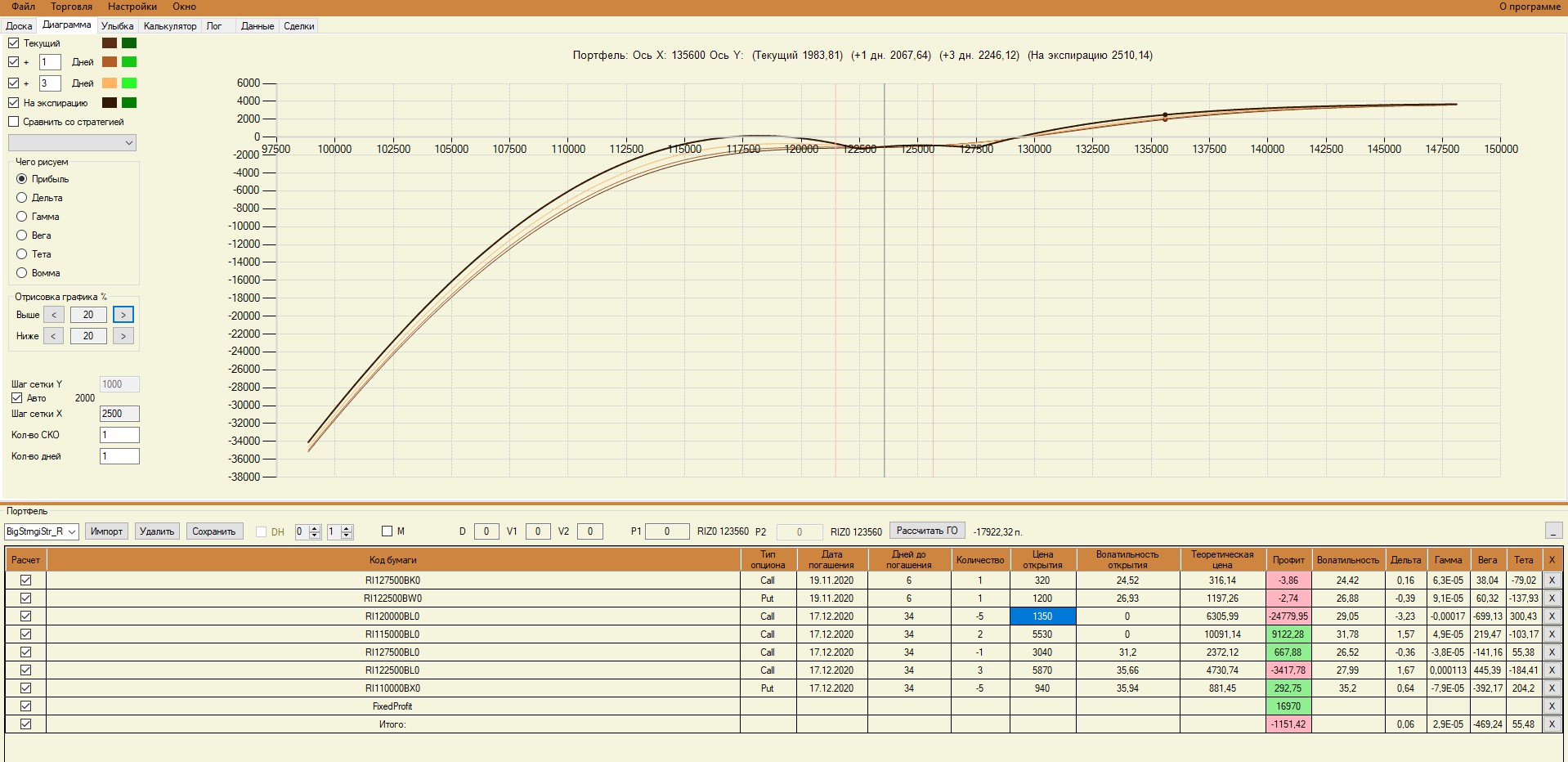The height and width of the screenshot is (762, 1568).
Task: Open the О программе menu item
Action: [x=1530, y=7]
